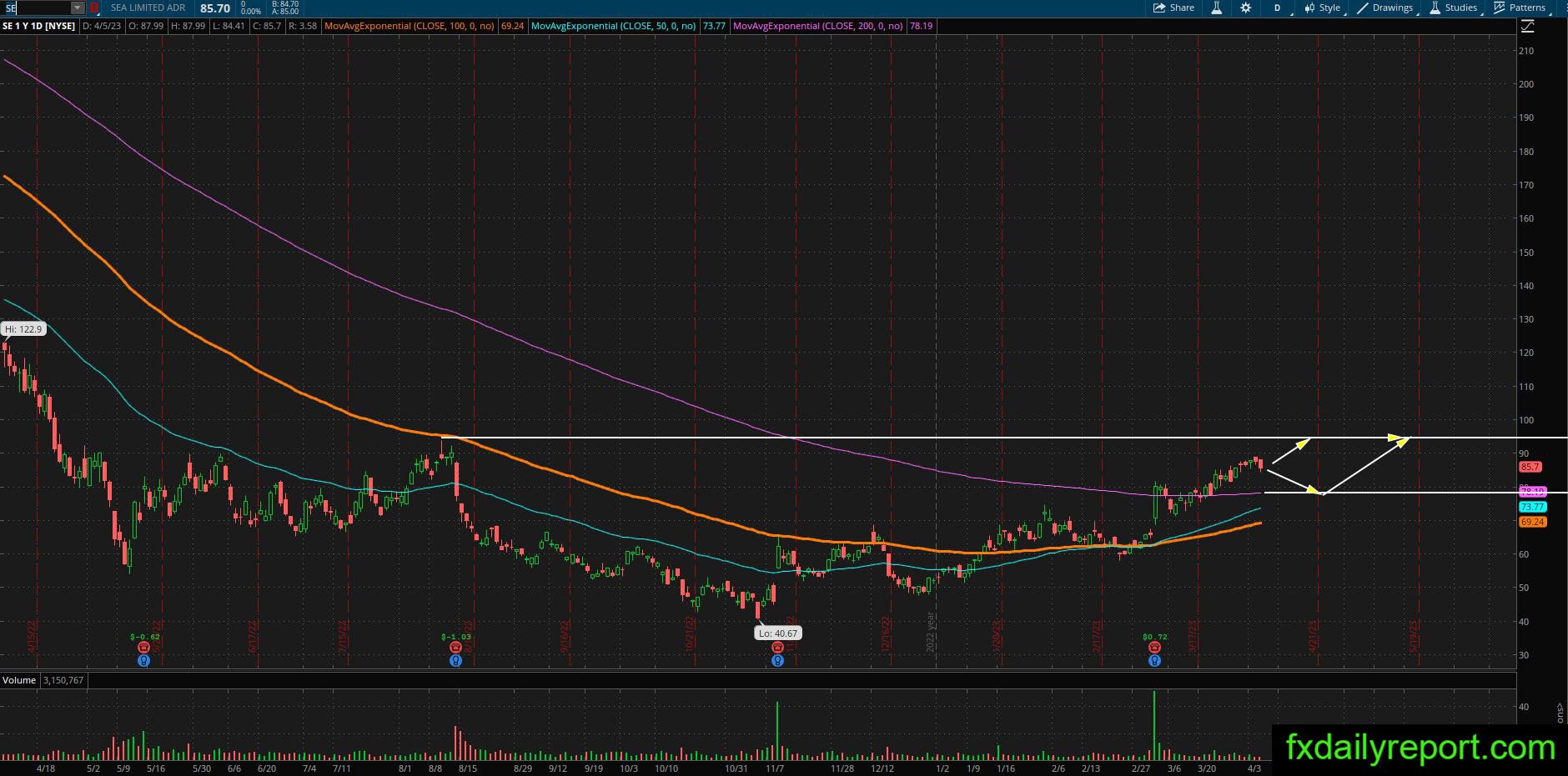Click the "D: 4/5/23" date readout
The height and width of the screenshot is (776, 1568).
pos(102,26)
